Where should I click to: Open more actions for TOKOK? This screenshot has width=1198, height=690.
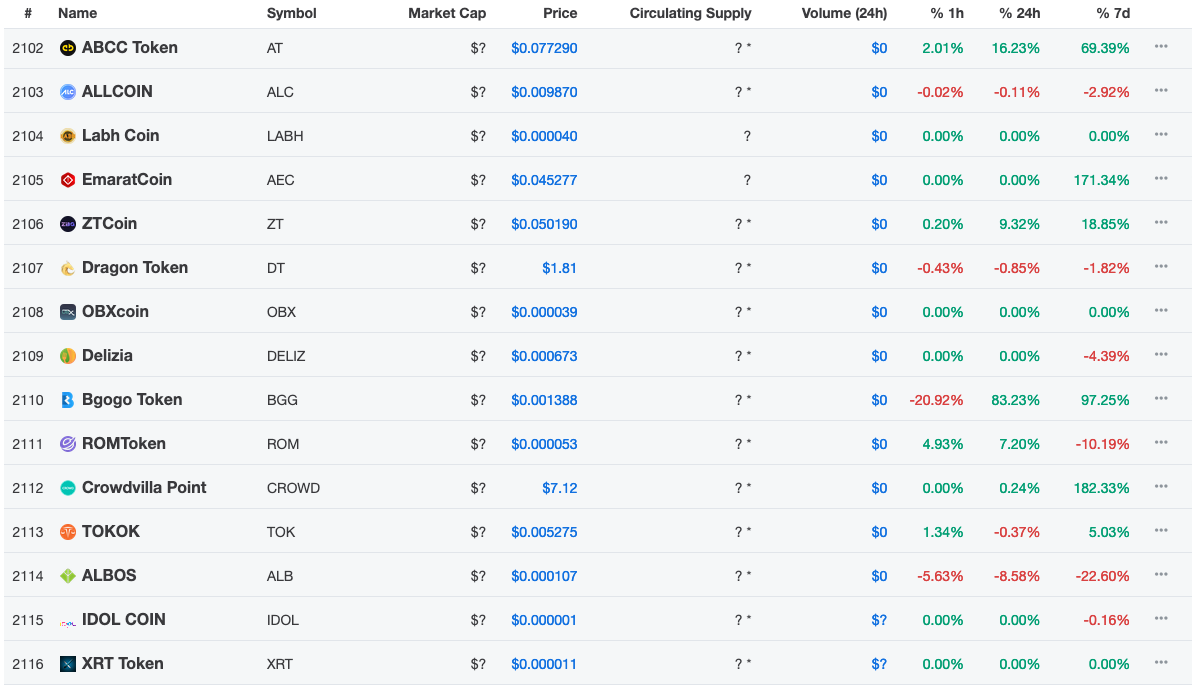point(1161,530)
